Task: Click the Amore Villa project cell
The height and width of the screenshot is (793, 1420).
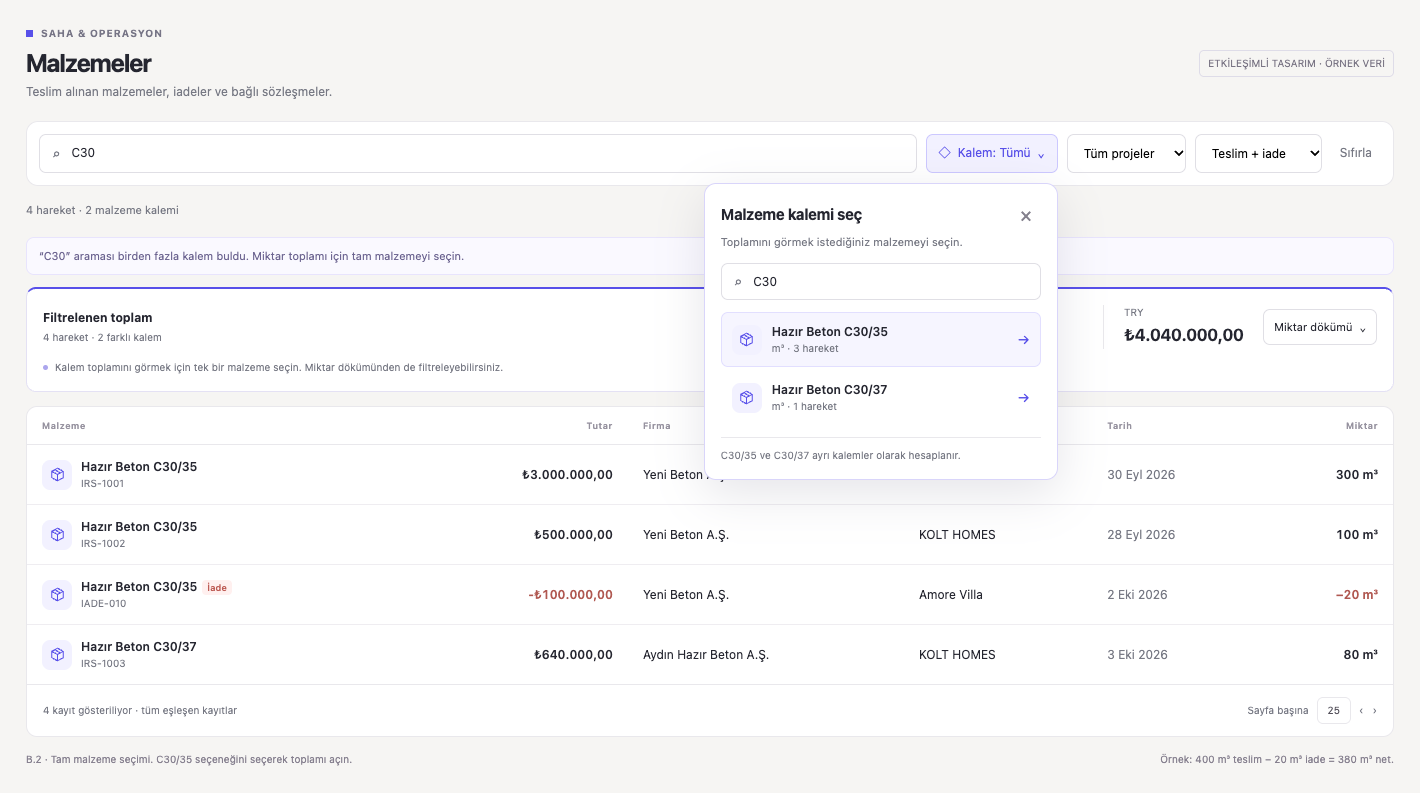Action: 951,595
